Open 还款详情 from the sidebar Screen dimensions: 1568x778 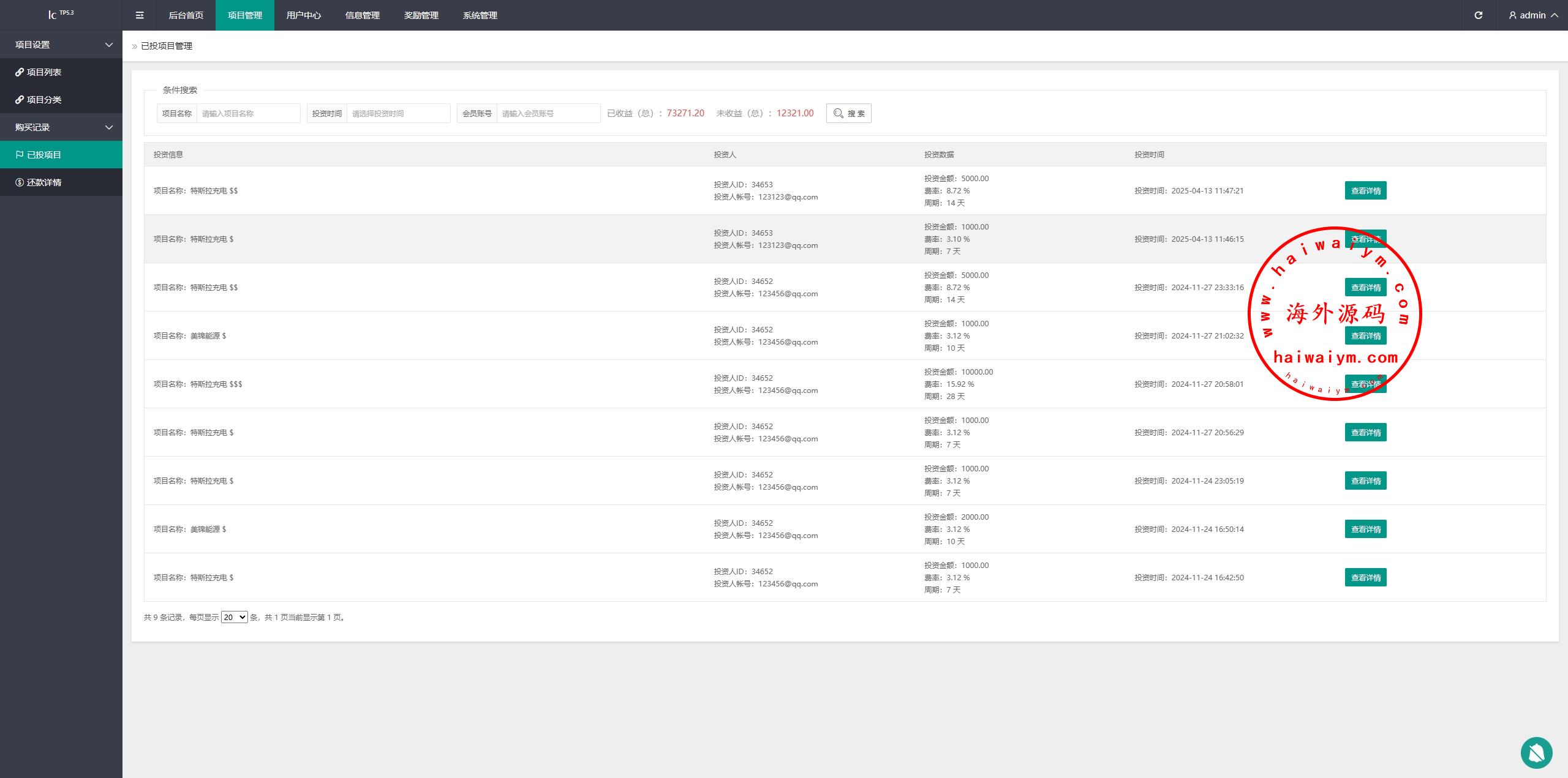[44, 182]
